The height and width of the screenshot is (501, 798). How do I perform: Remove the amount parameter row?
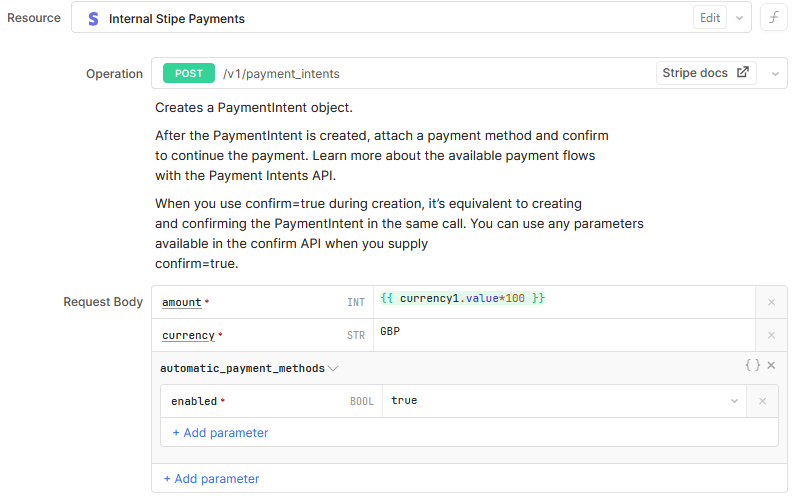coord(771,302)
